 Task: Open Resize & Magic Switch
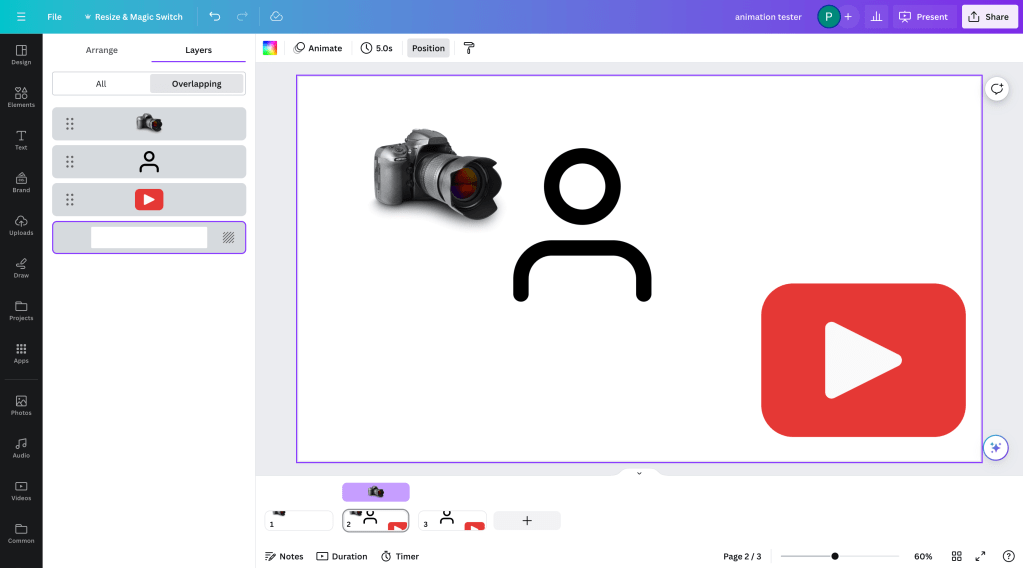(133, 17)
